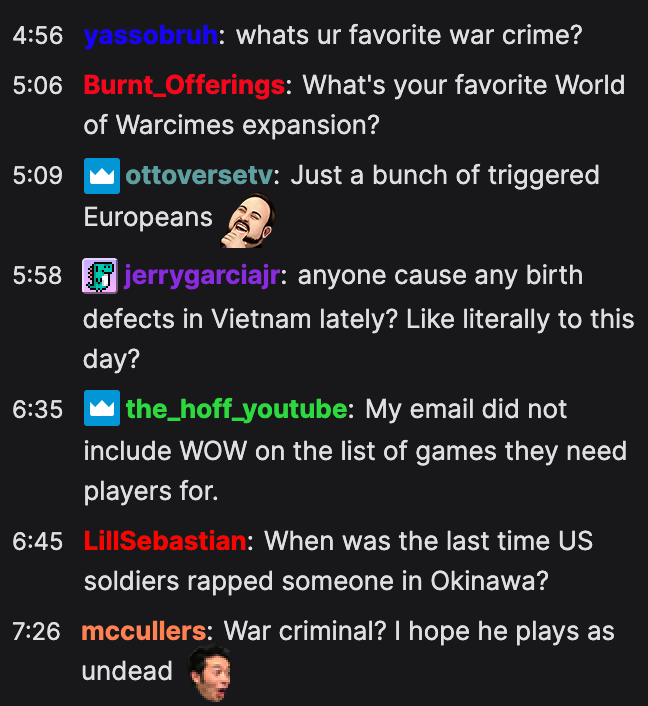Click the Prime crown badge beside ottoversetv
This screenshot has height=706, width=648.
click(x=102, y=176)
